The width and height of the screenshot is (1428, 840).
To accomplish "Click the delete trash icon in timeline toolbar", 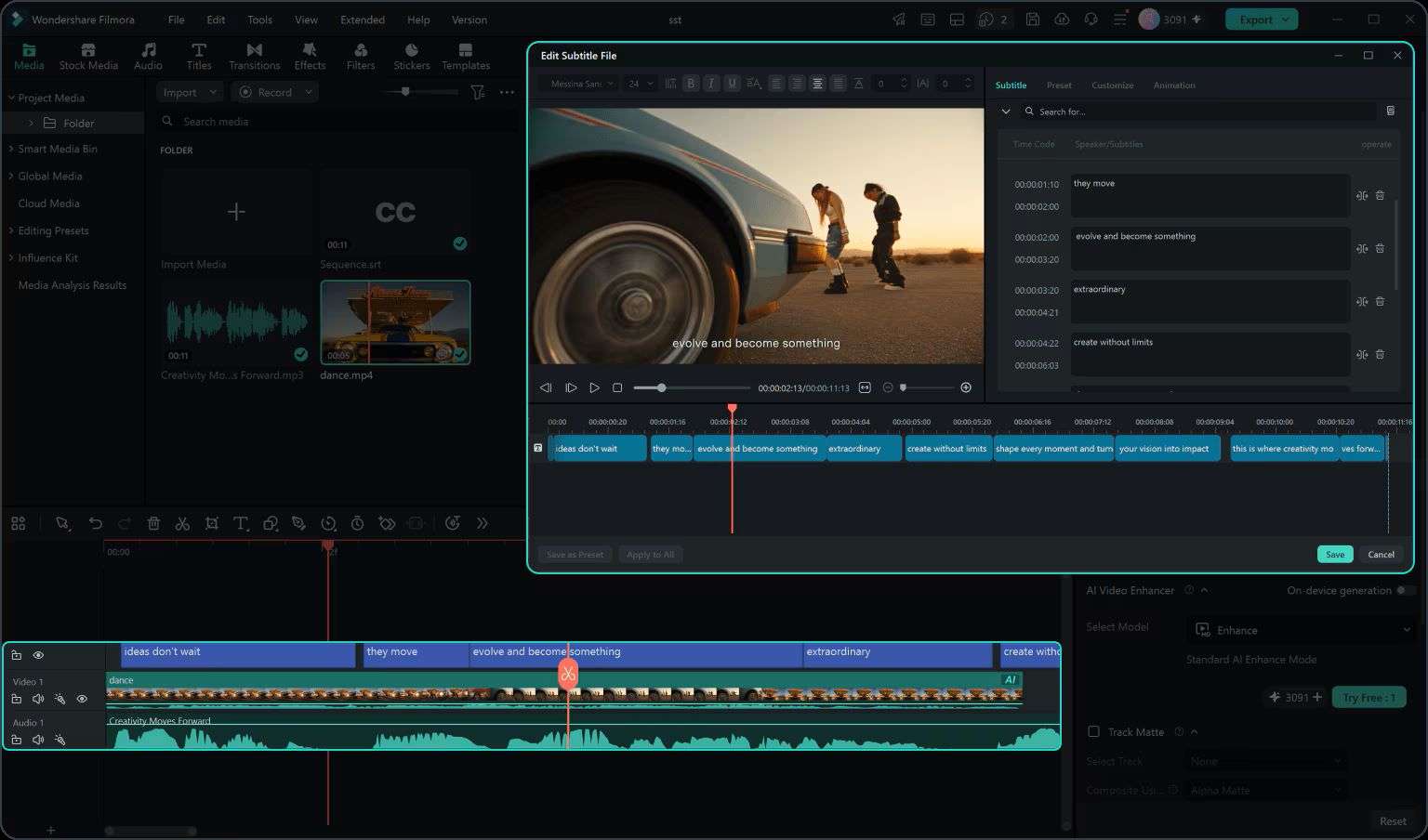I will (153, 524).
